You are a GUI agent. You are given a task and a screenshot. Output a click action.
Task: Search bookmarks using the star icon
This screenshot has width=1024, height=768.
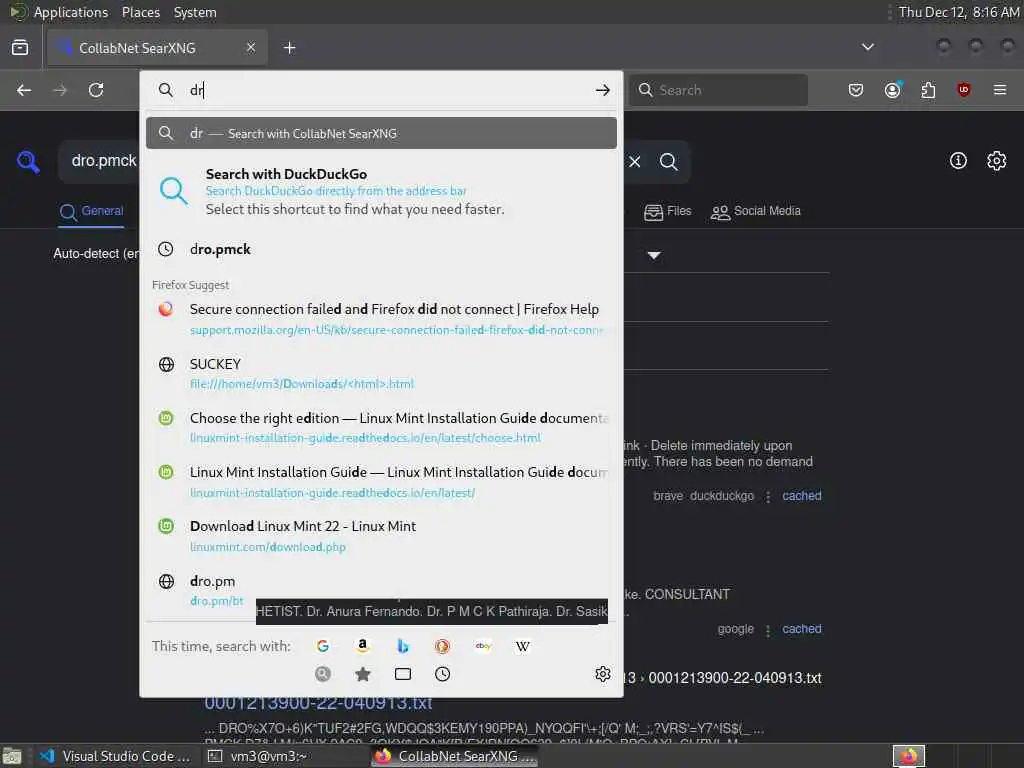[x=362, y=674]
